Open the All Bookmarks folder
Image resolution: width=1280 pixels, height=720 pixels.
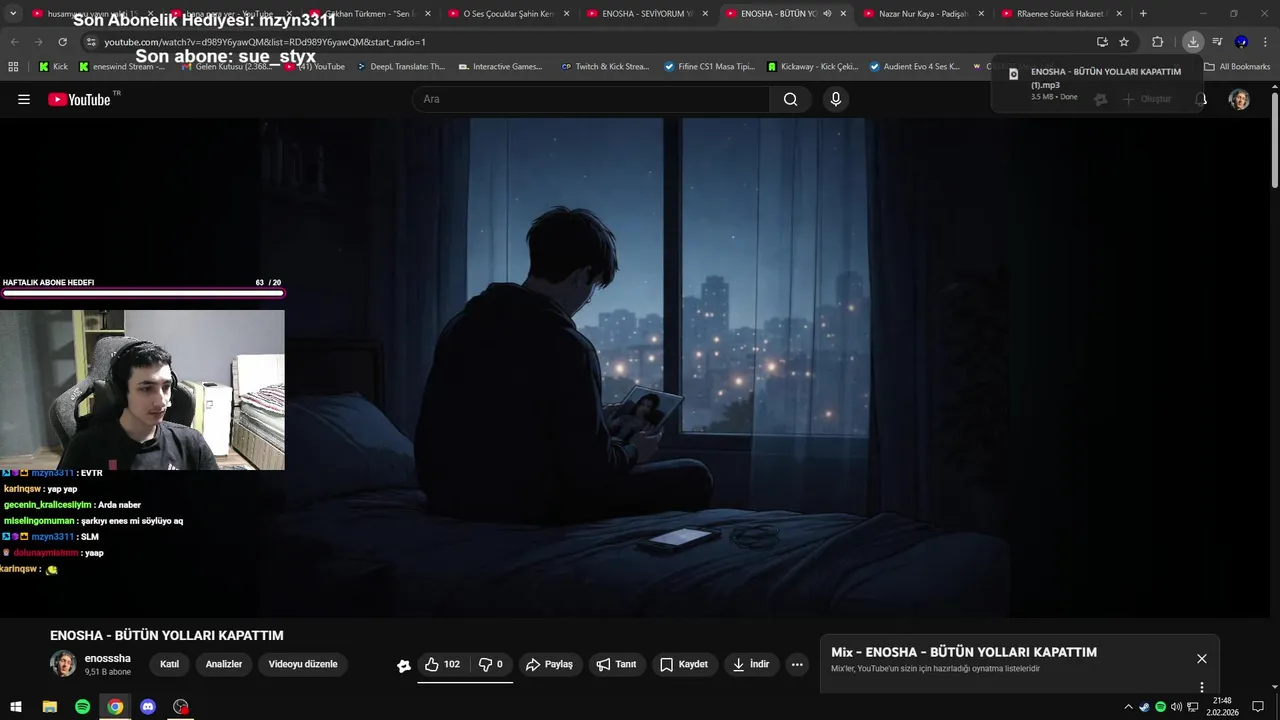(1237, 67)
